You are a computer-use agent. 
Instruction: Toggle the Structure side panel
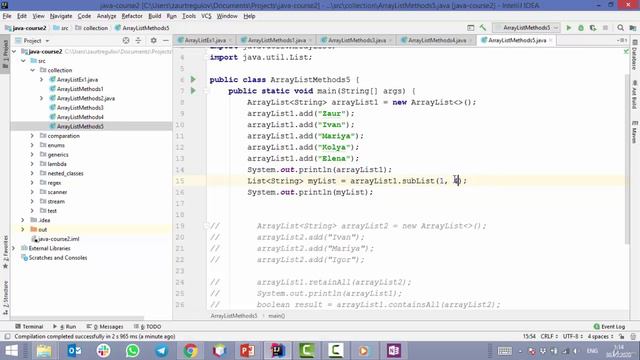click(x=5, y=297)
